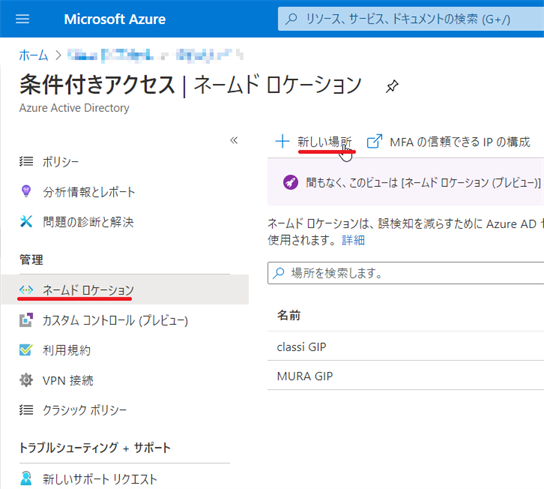The height and width of the screenshot is (489, 544).
Task: Open the classi GIP location
Action: click(x=301, y=347)
